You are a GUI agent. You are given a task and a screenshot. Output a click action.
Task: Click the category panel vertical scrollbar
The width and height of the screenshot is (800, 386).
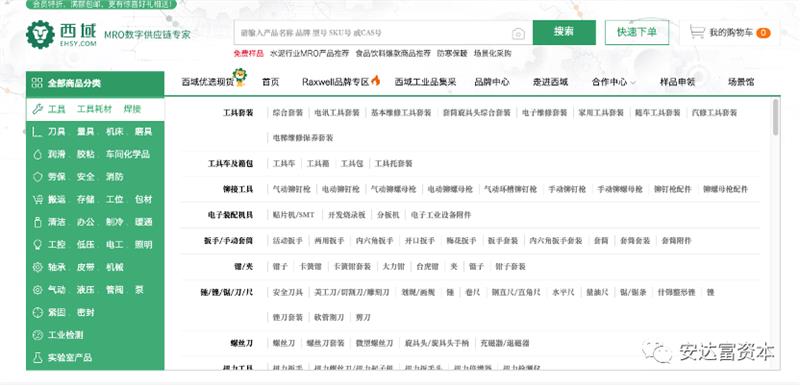(776, 117)
